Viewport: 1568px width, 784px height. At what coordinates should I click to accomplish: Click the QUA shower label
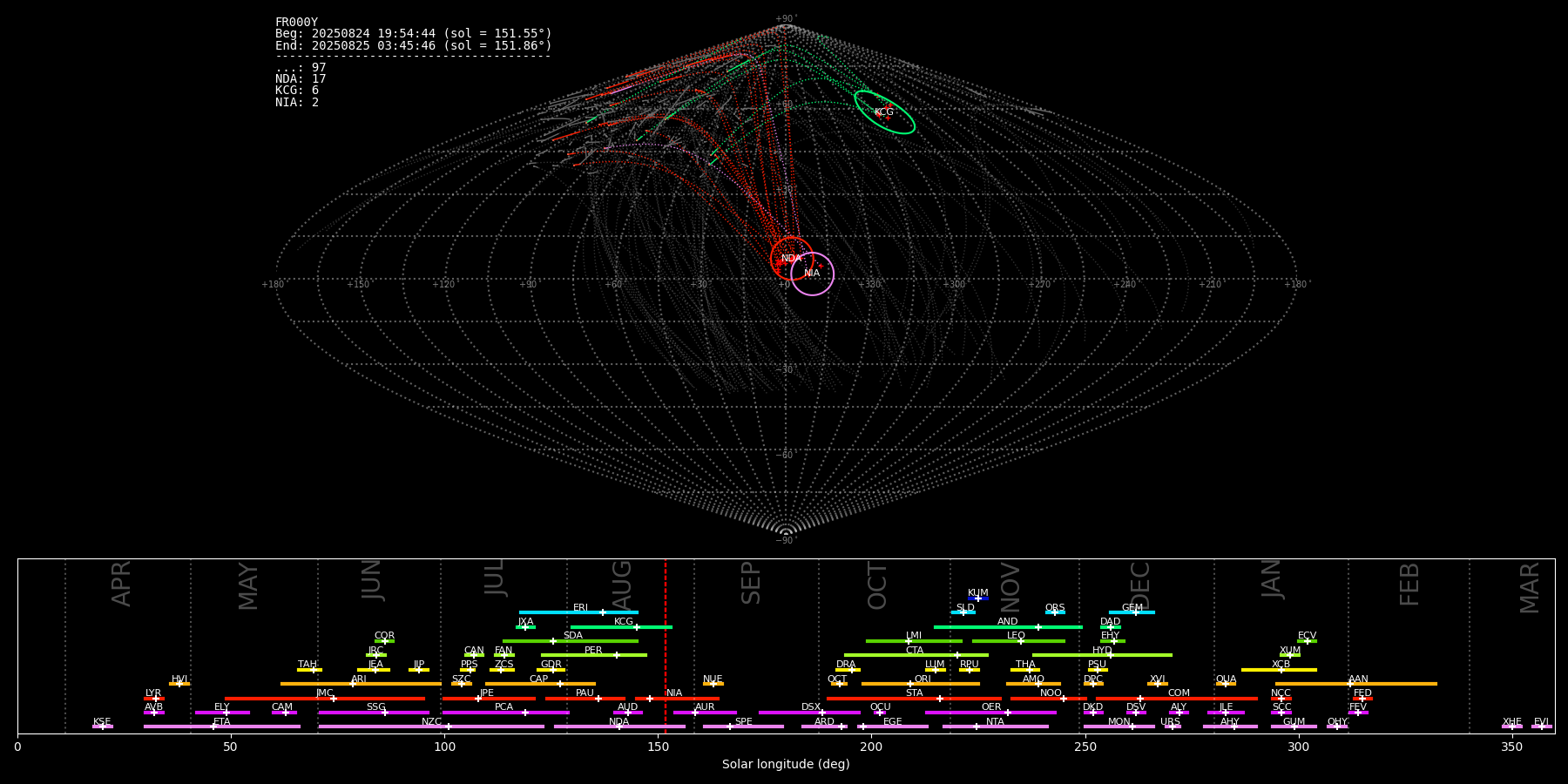(1226, 679)
